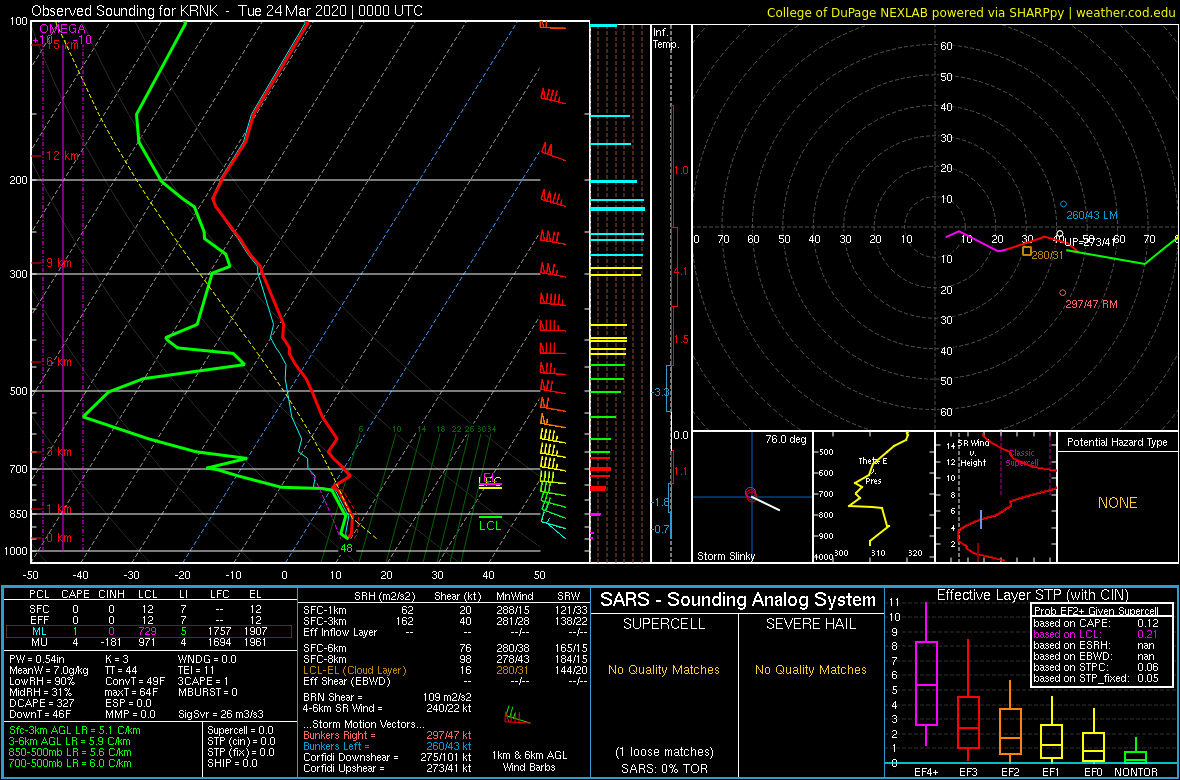This screenshot has height=780, width=1180.
Task: Click the SARS - Sounding Analog System heading
Action: 738,600
